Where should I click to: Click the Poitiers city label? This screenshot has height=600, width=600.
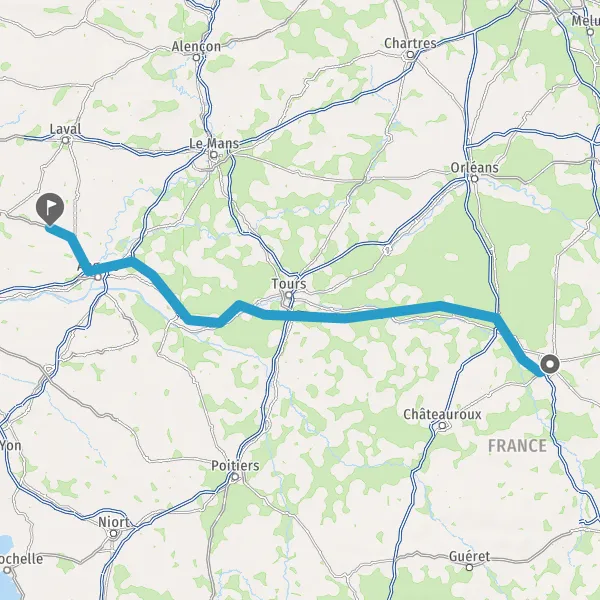coord(235,466)
